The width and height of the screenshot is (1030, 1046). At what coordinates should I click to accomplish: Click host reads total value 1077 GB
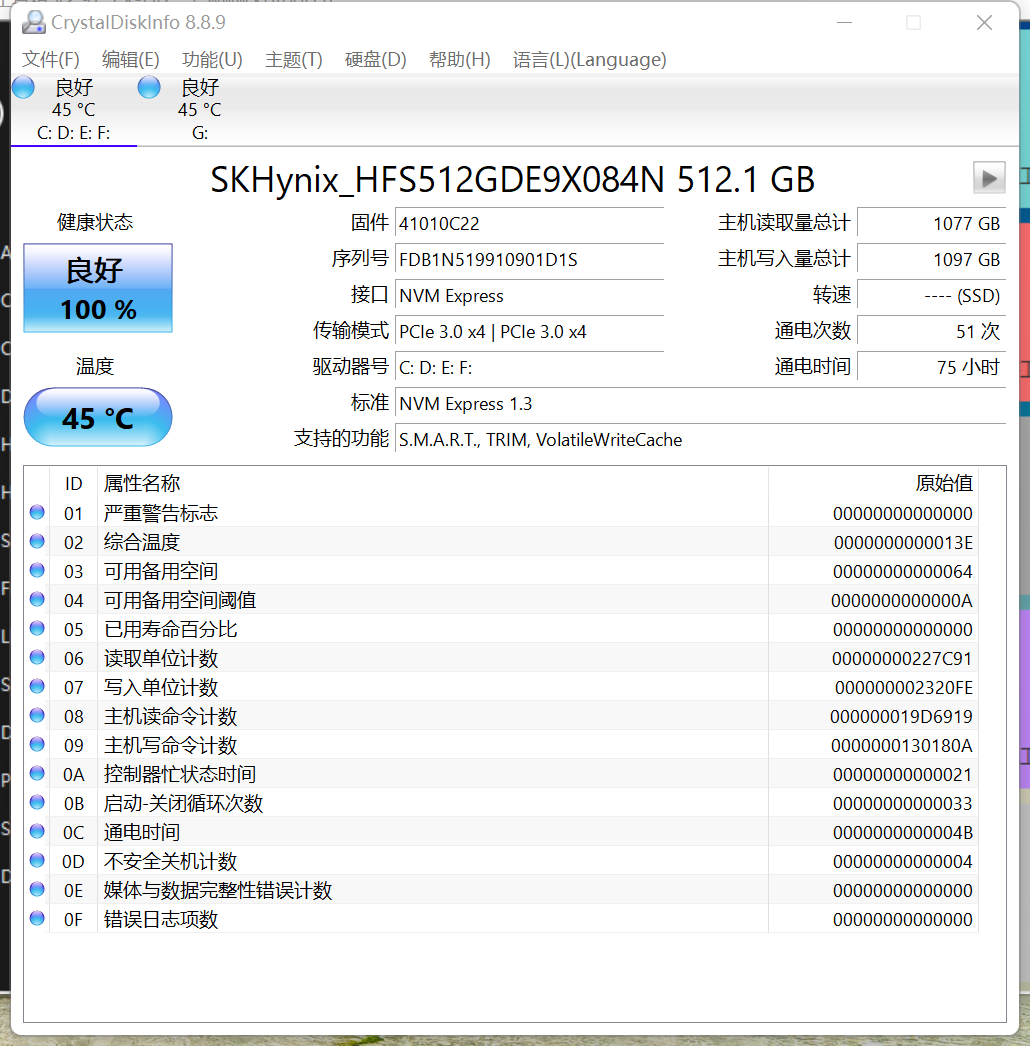931,223
